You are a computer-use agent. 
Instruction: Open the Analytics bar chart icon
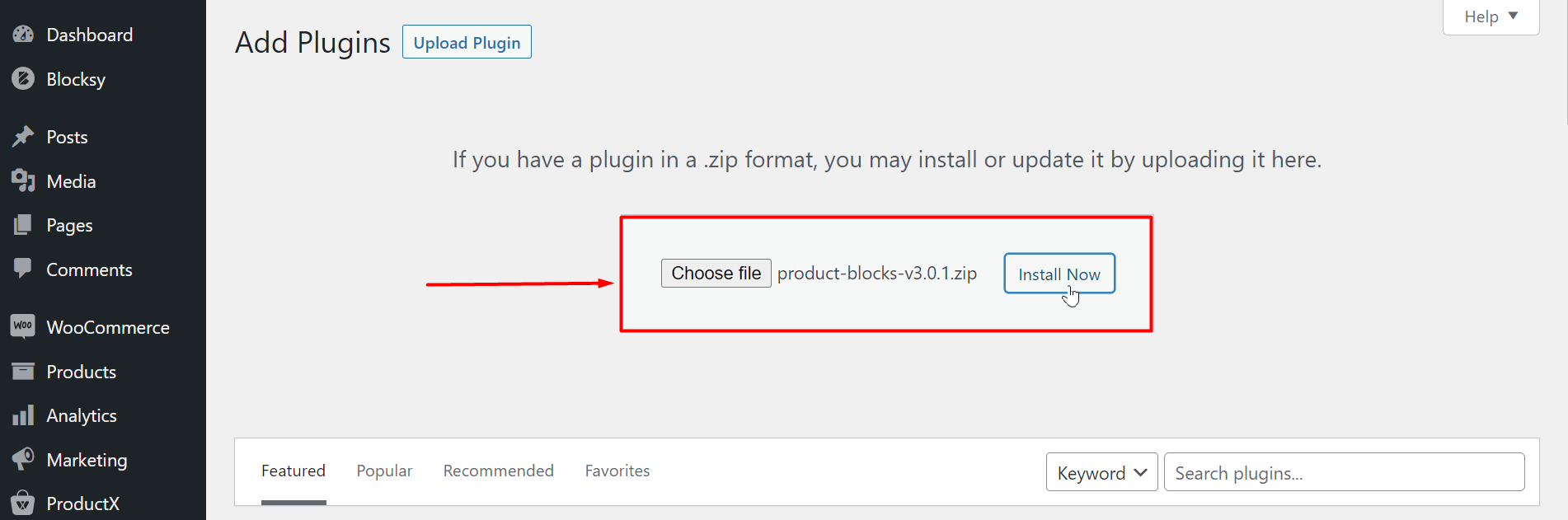pyautogui.click(x=23, y=415)
